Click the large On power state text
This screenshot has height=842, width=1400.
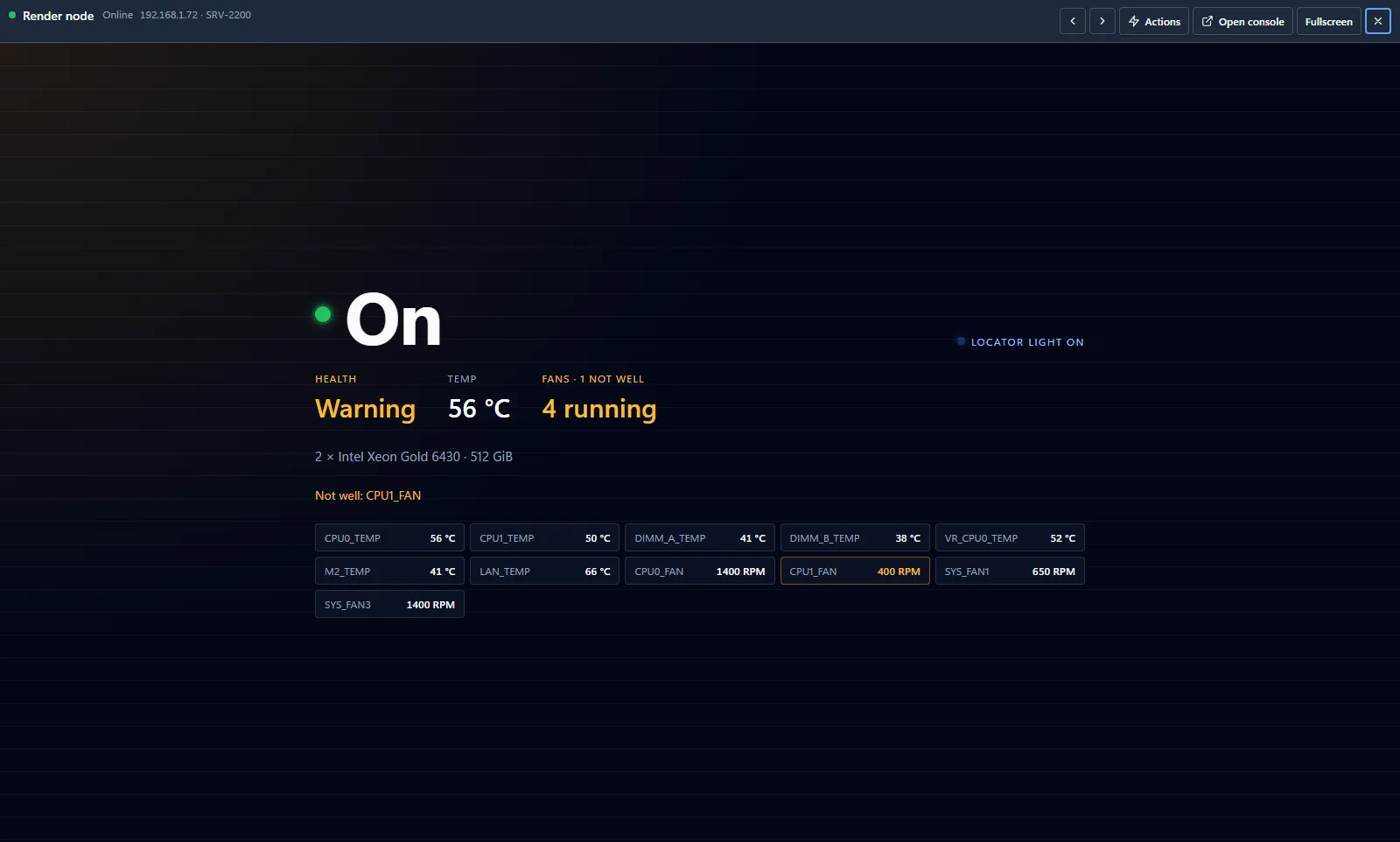394,319
